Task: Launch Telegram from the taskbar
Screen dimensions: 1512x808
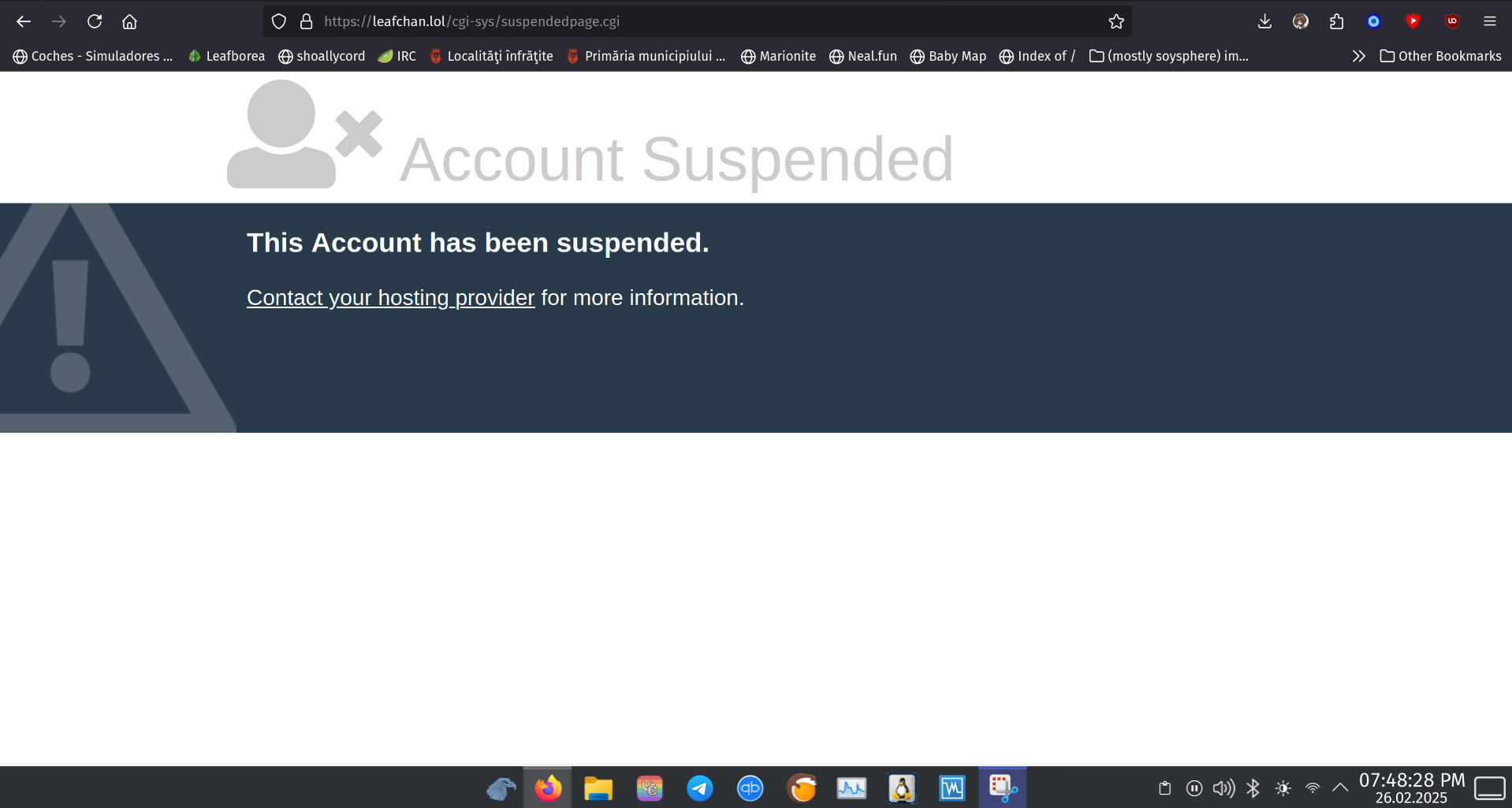Action: pyautogui.click(x=699, y=788)
